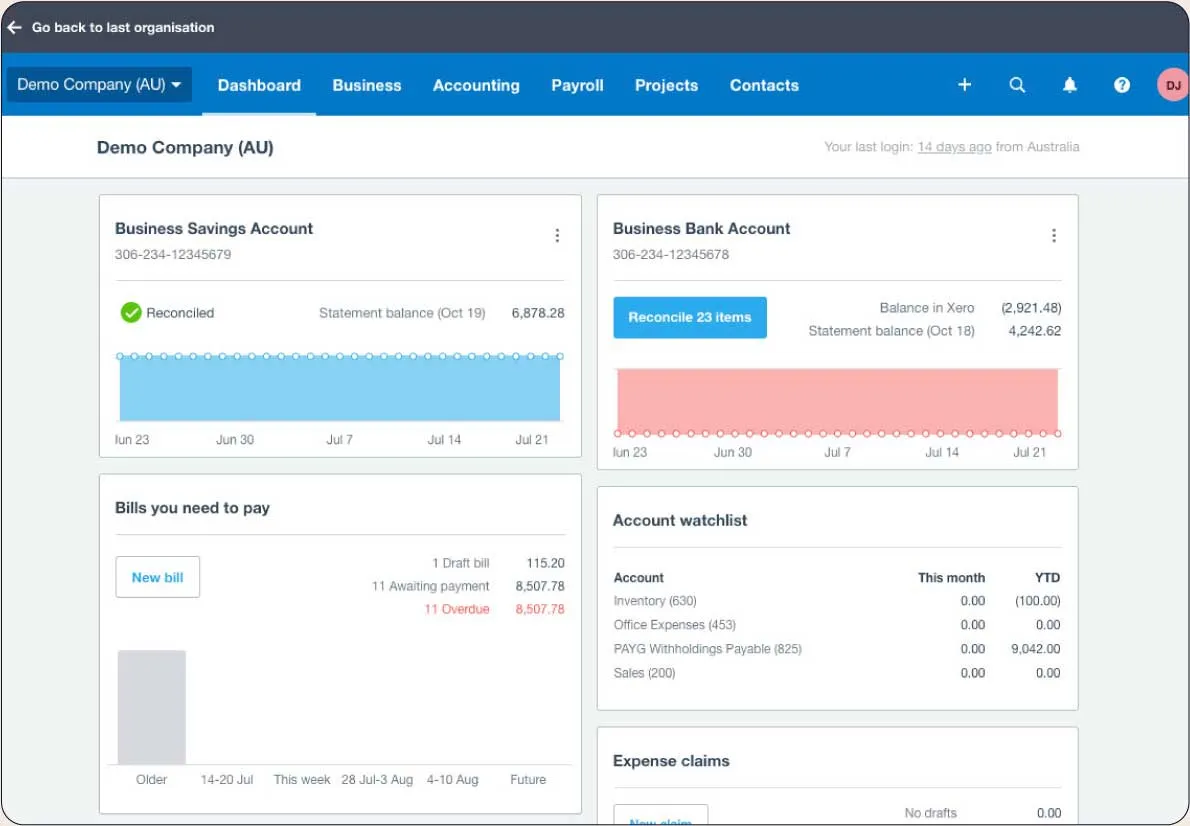This screenshot has width=1190, height=826.
Task: Open Business Savings Account options menu
Action: (x=557, y=235)
